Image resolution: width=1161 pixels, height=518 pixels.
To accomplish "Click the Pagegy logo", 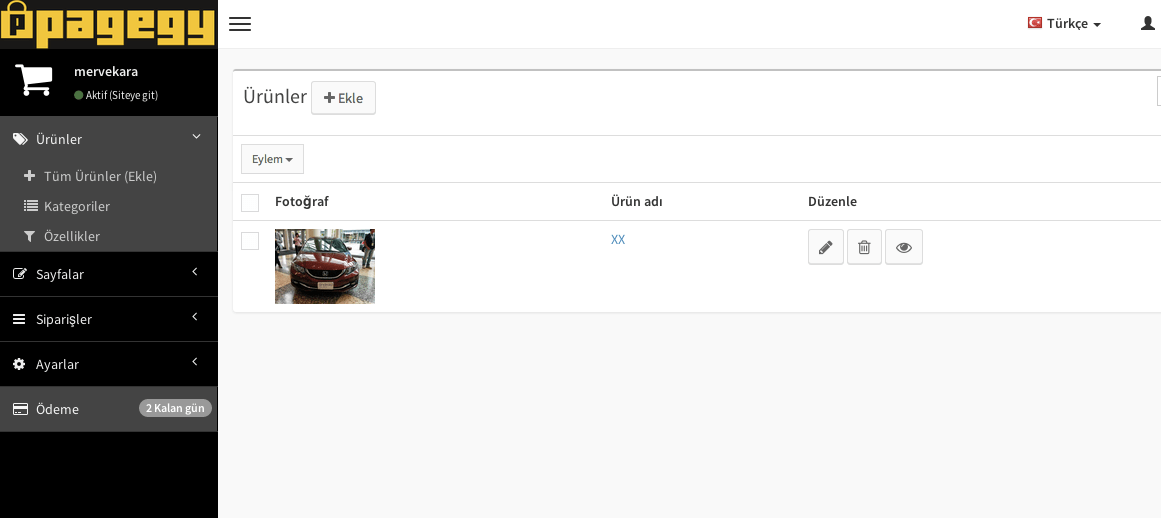I will 108,24.
